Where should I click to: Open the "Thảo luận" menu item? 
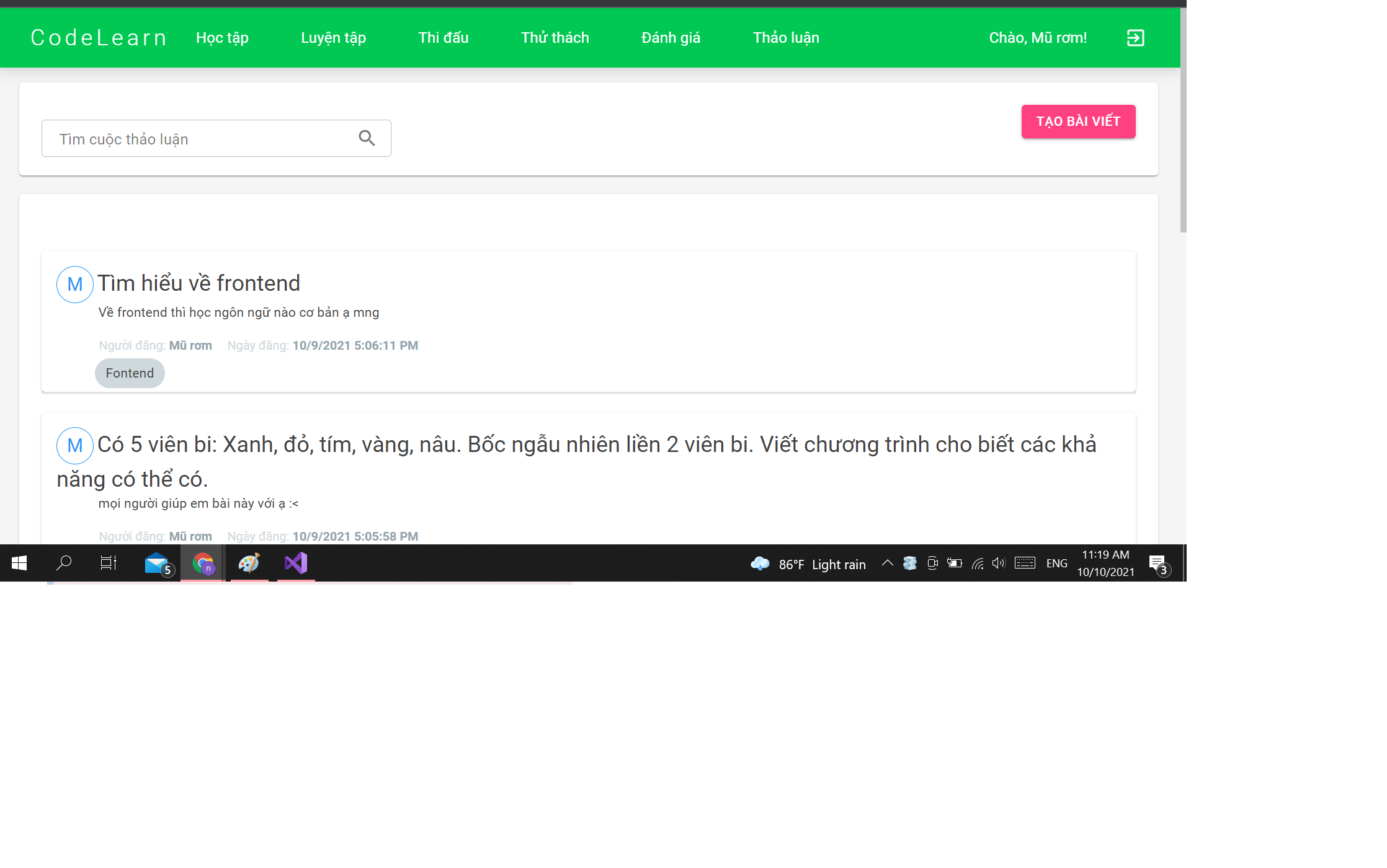[786, 37]
